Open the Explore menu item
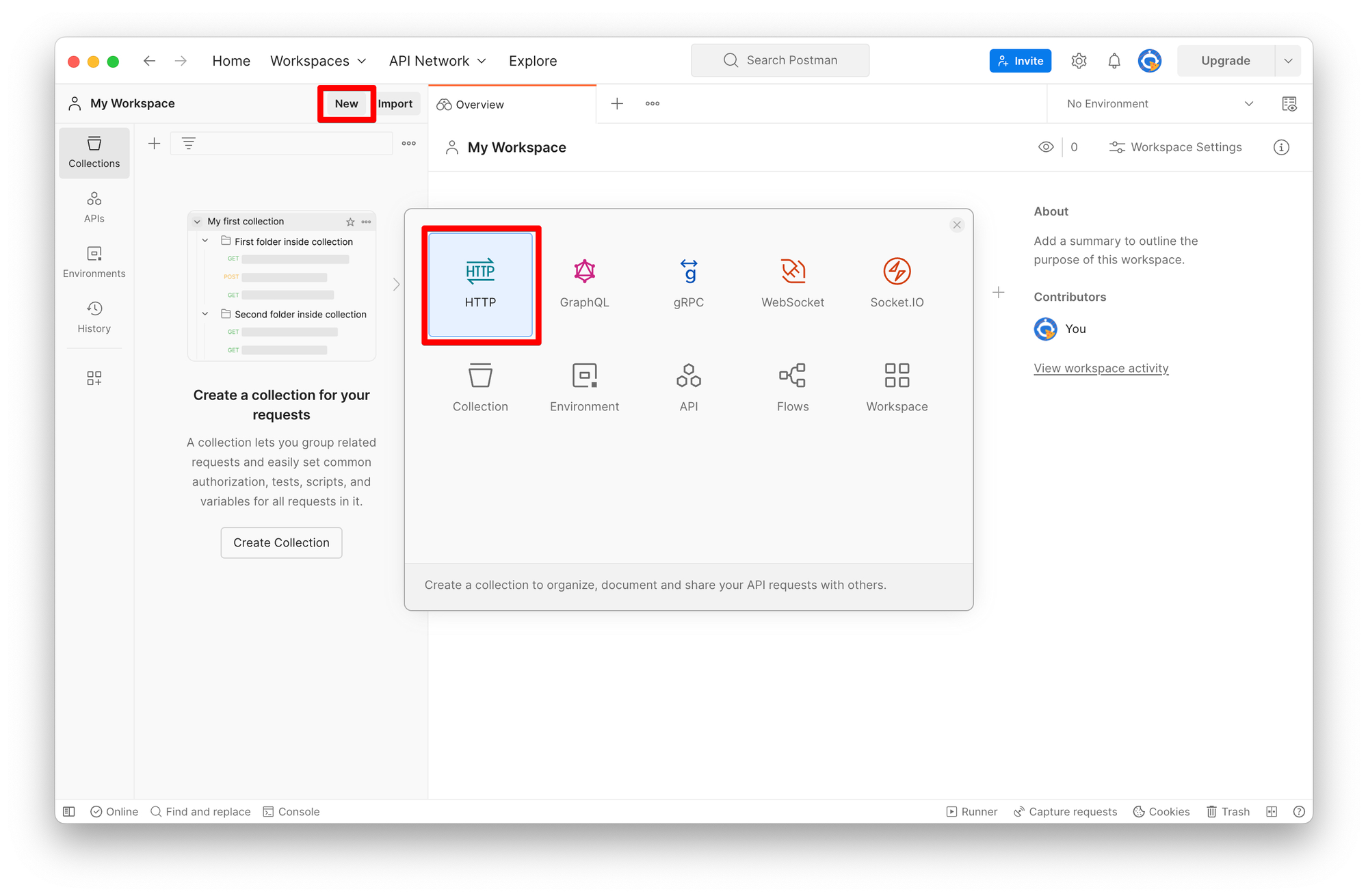 533,61
